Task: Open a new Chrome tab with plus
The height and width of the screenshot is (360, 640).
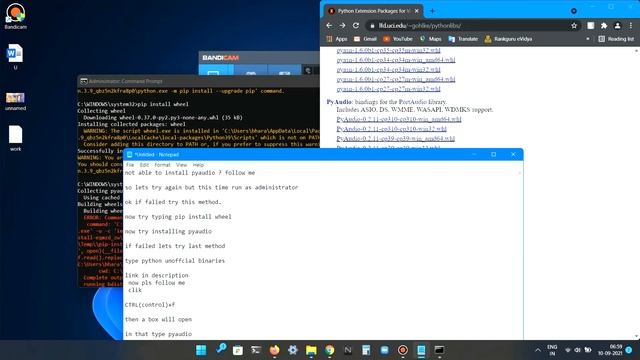Action: point(432,11)
